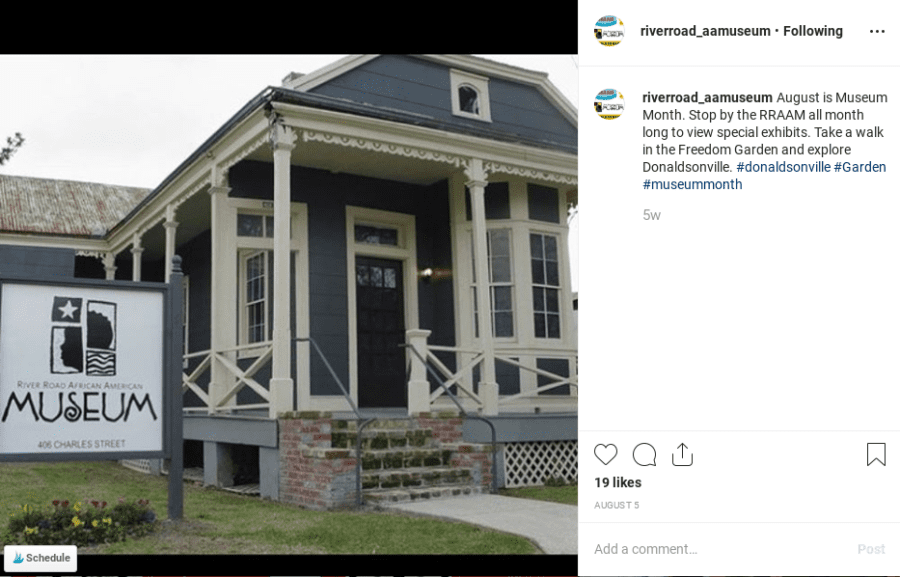The image size is (900, 577).
Task: Click the Add a comment field
Action: [x=720, y=549]
